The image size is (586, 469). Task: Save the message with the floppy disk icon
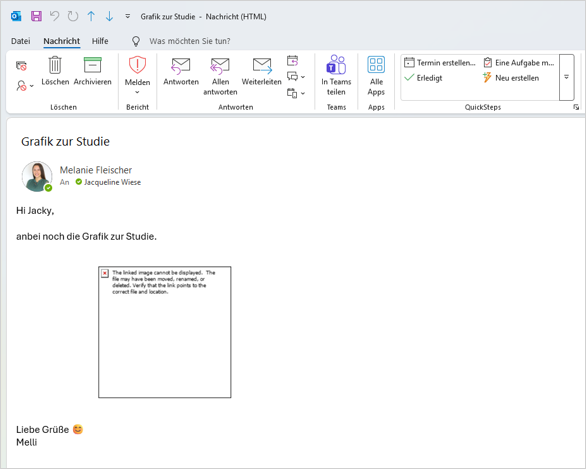(36, 16)
